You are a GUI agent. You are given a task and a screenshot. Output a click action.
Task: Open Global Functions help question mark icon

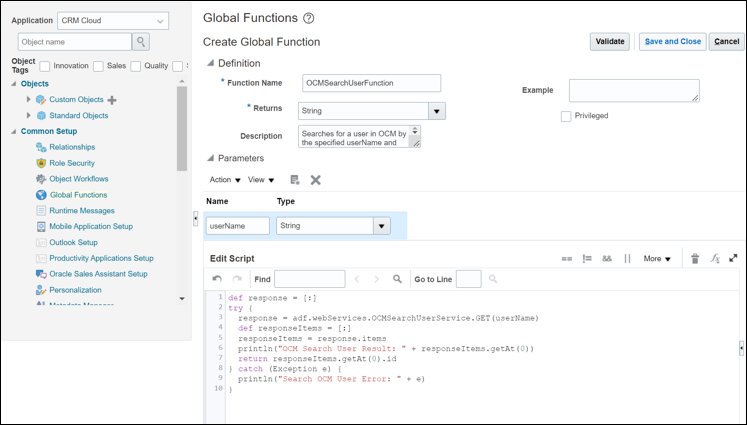point(309,18)
